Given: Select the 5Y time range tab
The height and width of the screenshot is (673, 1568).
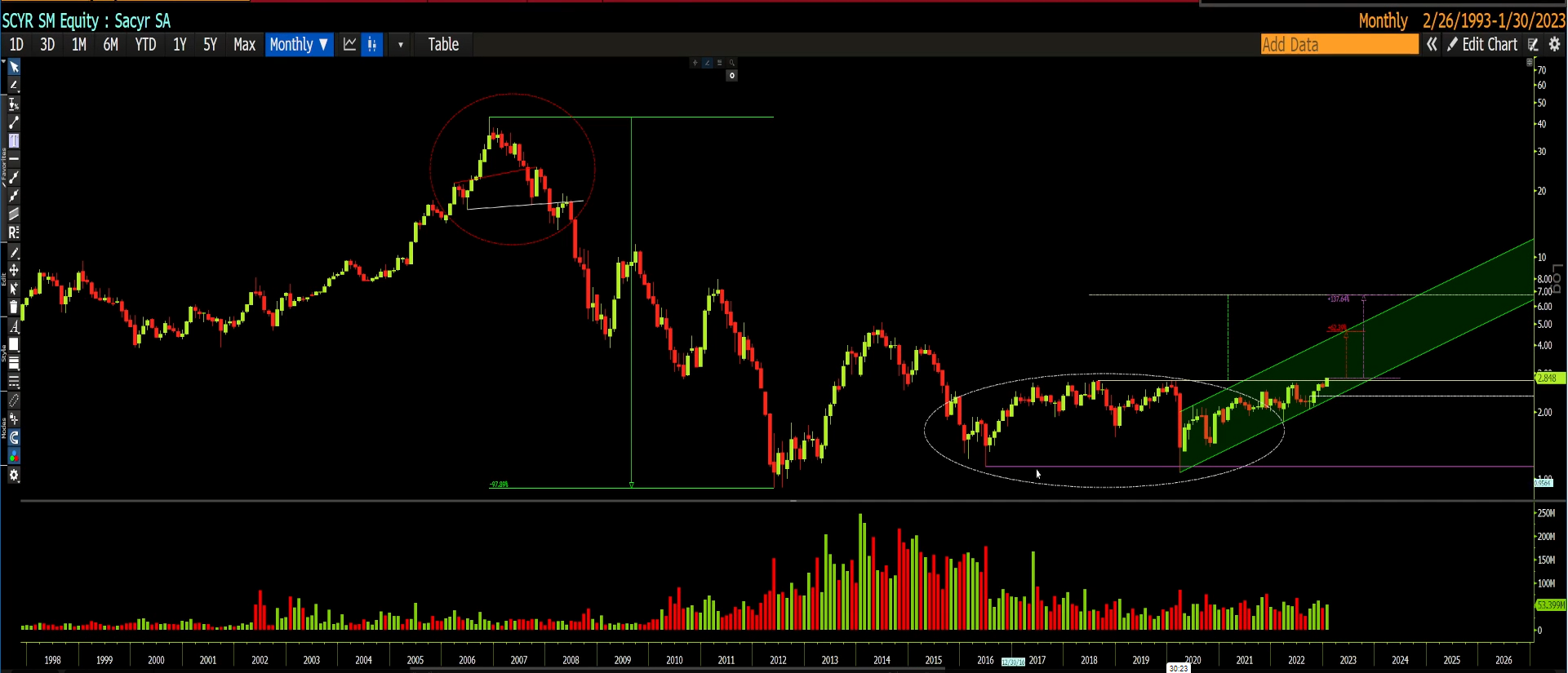Looking at the screenshot, I should (210, 45).
